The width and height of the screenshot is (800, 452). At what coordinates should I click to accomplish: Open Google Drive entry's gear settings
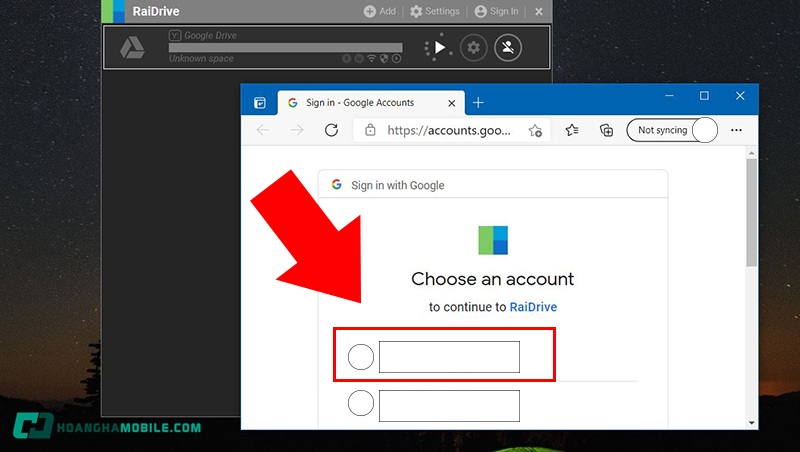pyautogui.click(x=474, y=47)
